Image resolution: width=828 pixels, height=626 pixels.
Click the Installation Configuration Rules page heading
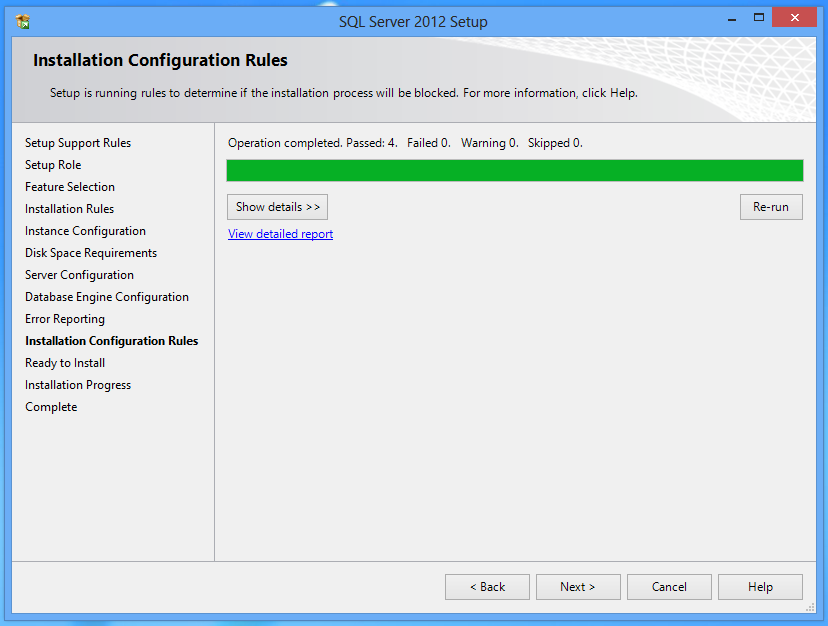click(161, 60)
